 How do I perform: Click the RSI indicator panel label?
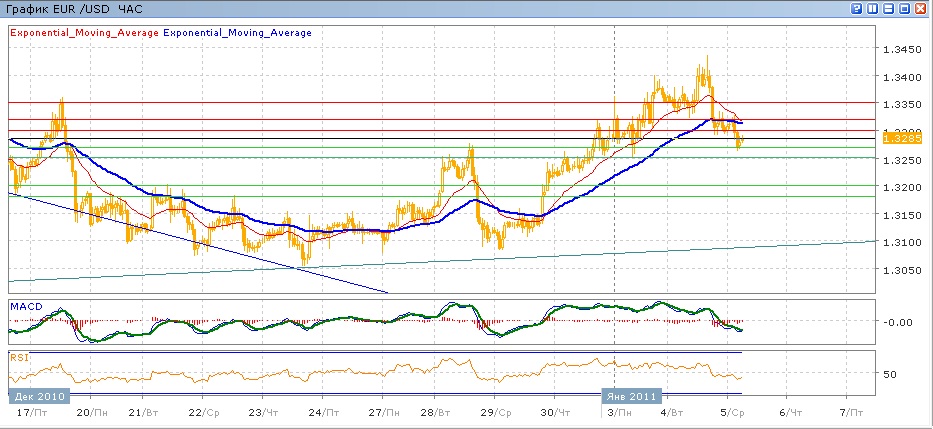coord(18,356)
